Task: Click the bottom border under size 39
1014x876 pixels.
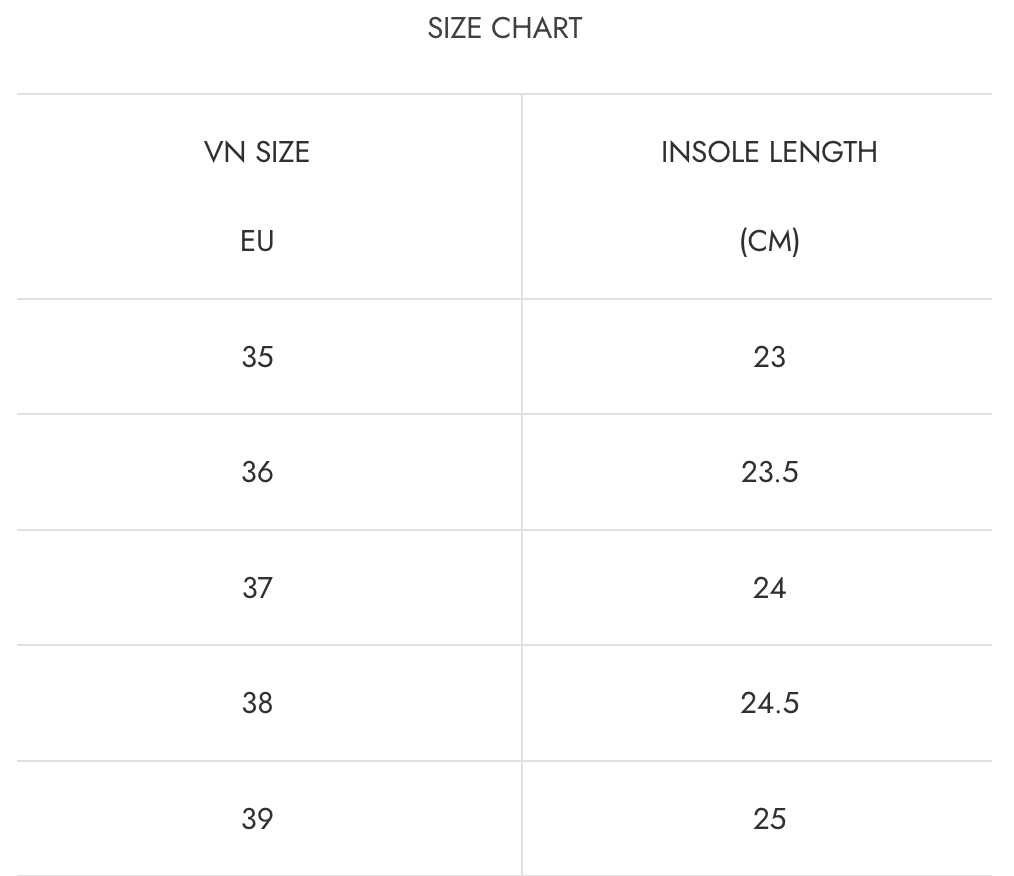Action: 504,875
